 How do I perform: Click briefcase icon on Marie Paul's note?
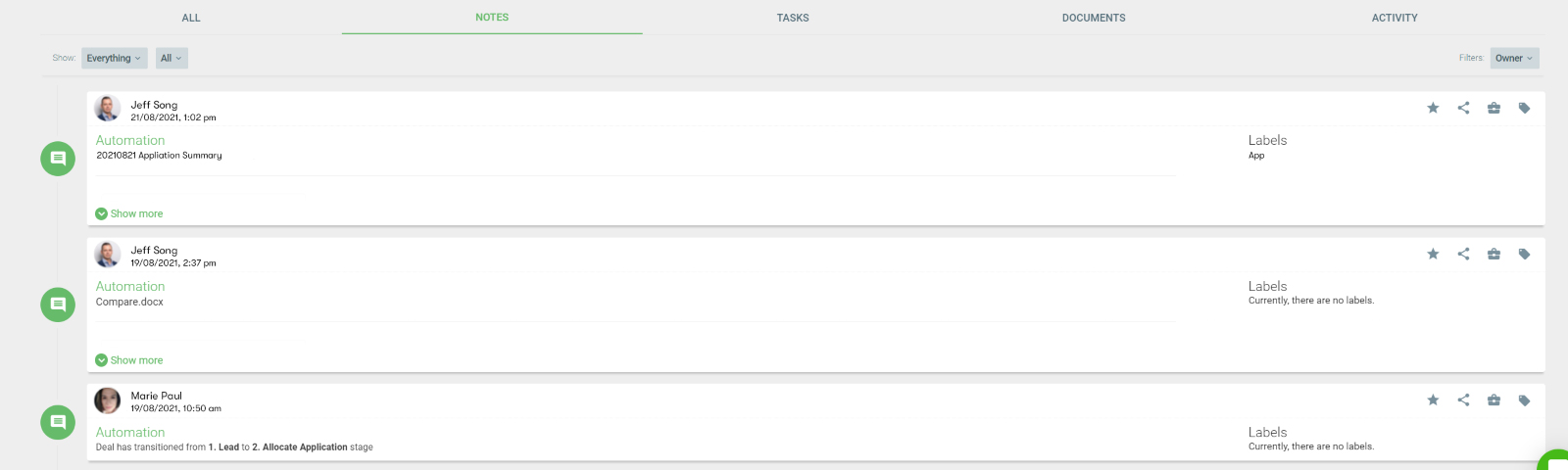tap(1494, 399)
